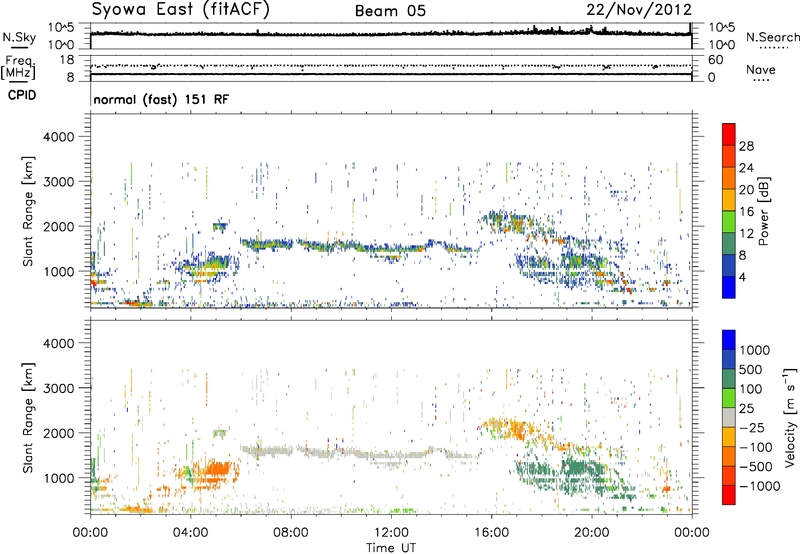800x554 pixels.
Task: Click the '16:00' time tick label
Action: [x=491, y=533]
